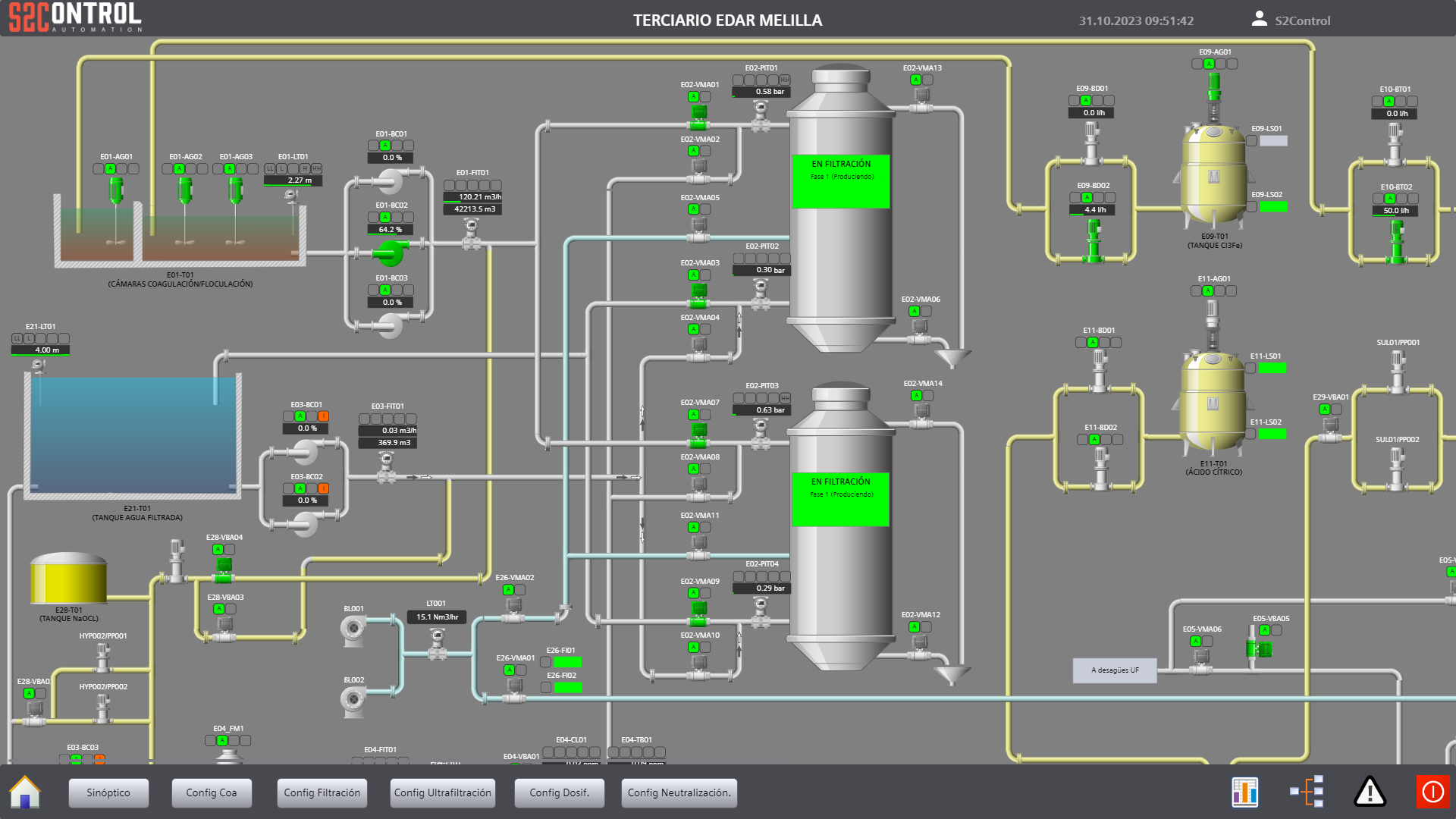Toggle orange manual indicator on E03-BC01
1456x819 pixels.
(x=323, y=416)
